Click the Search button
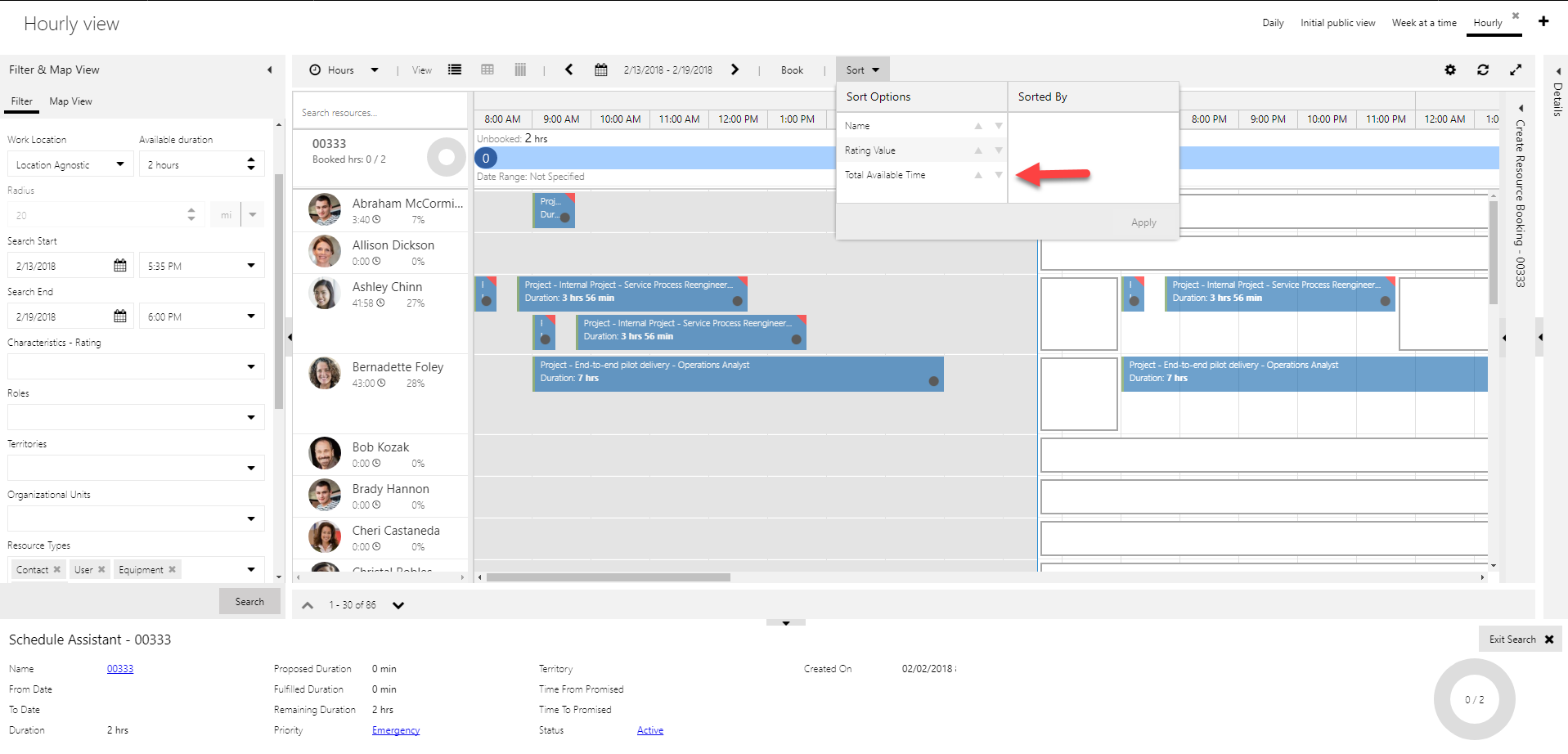 (249, 602)
